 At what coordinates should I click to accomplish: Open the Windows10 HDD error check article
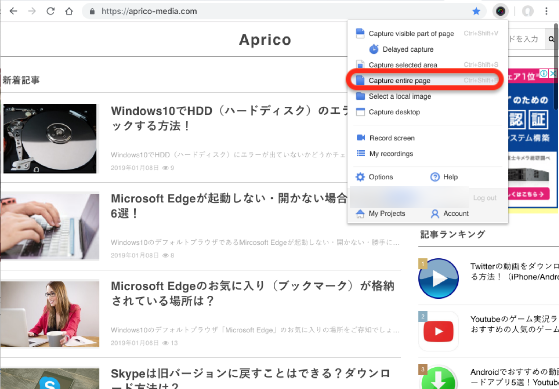[x=230, y=119]
